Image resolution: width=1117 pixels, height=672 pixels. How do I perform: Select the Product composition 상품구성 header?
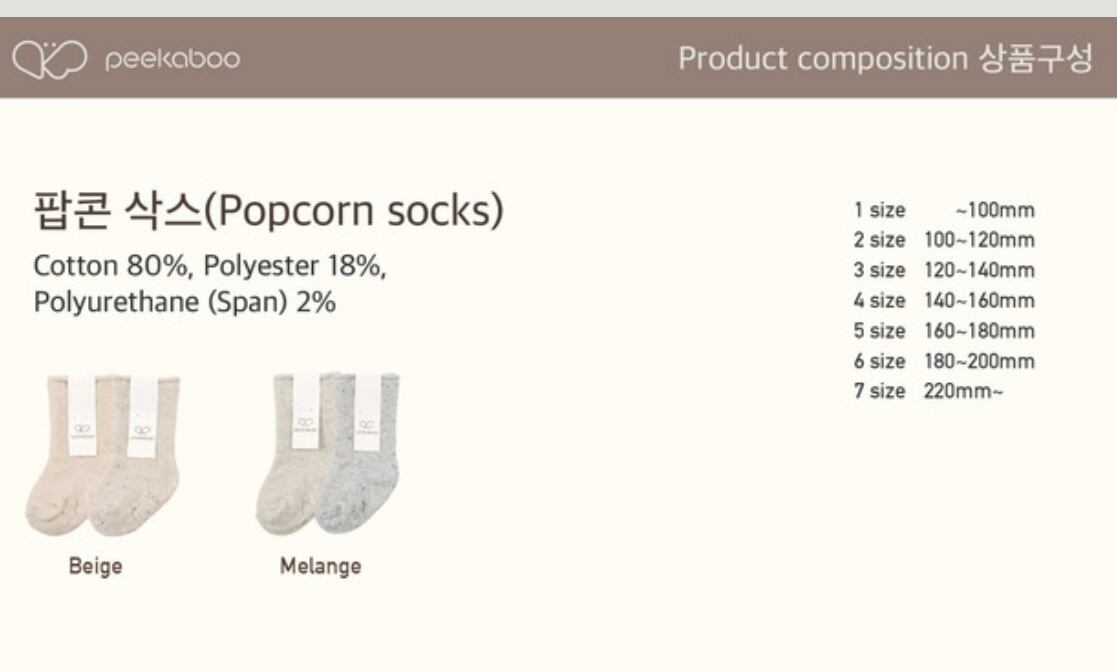pos(885,58)
